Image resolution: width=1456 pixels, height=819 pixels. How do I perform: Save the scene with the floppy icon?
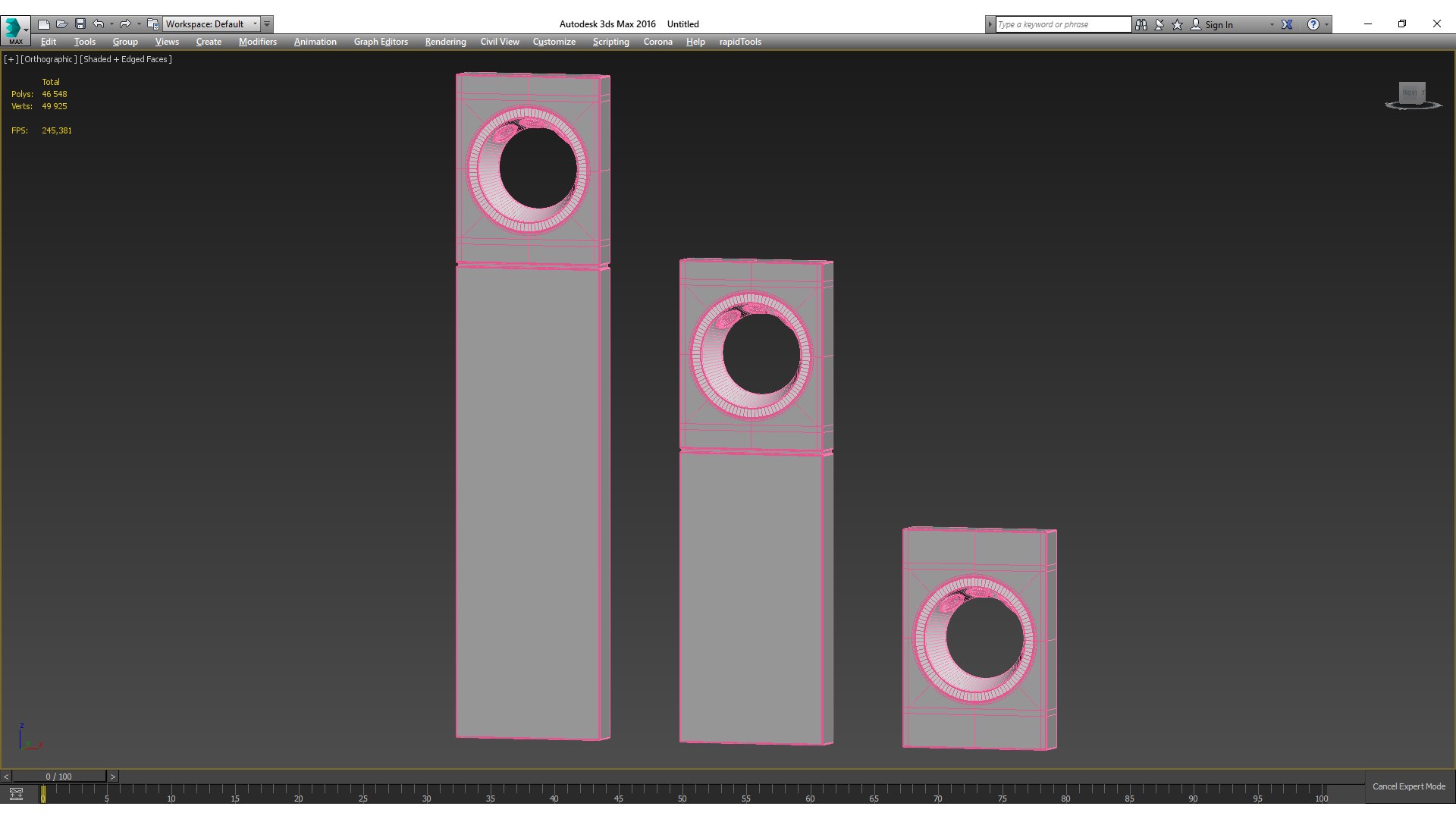(x=80, y=24)
